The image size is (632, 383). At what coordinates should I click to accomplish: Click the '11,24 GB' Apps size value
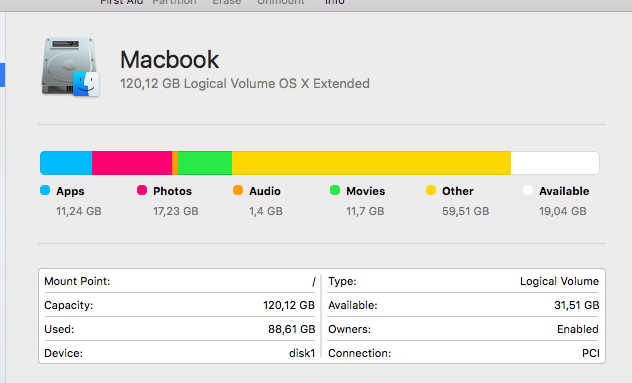pos(79,211)
